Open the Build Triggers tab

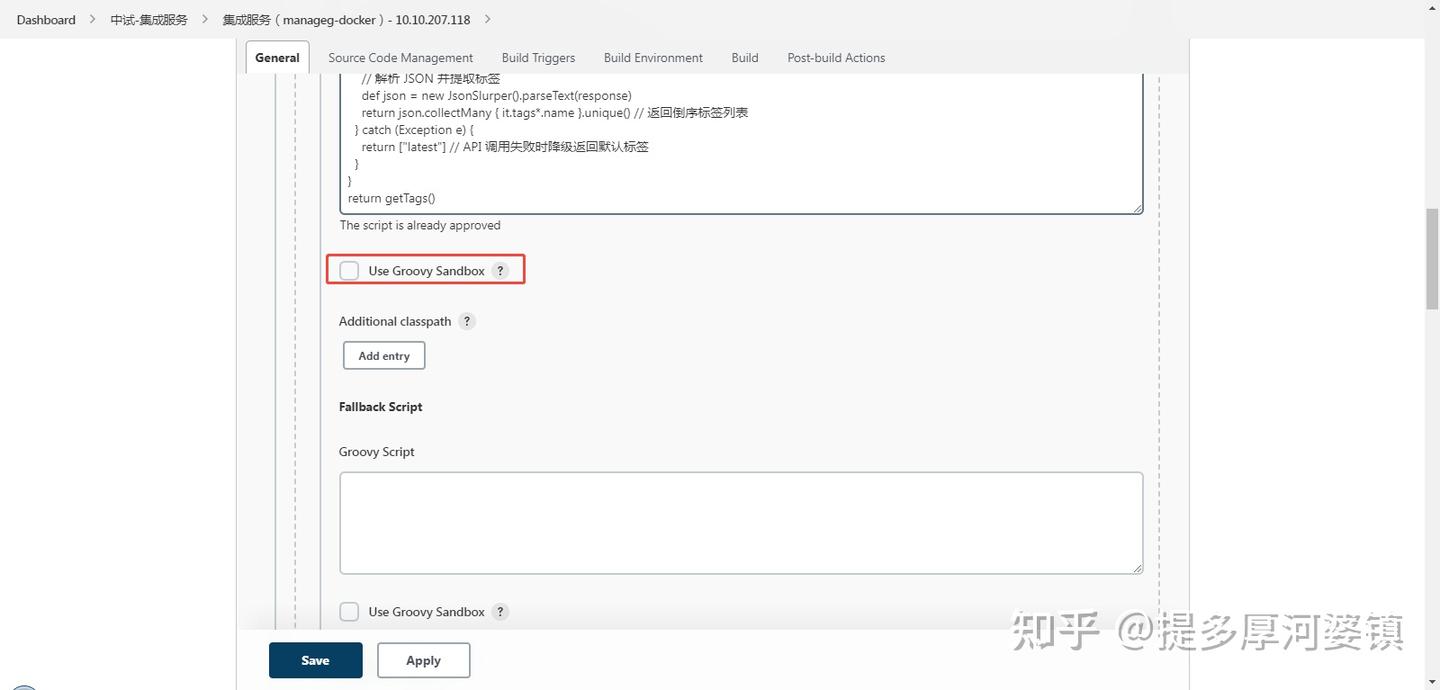pyautogui.click(x=538, y=58)
